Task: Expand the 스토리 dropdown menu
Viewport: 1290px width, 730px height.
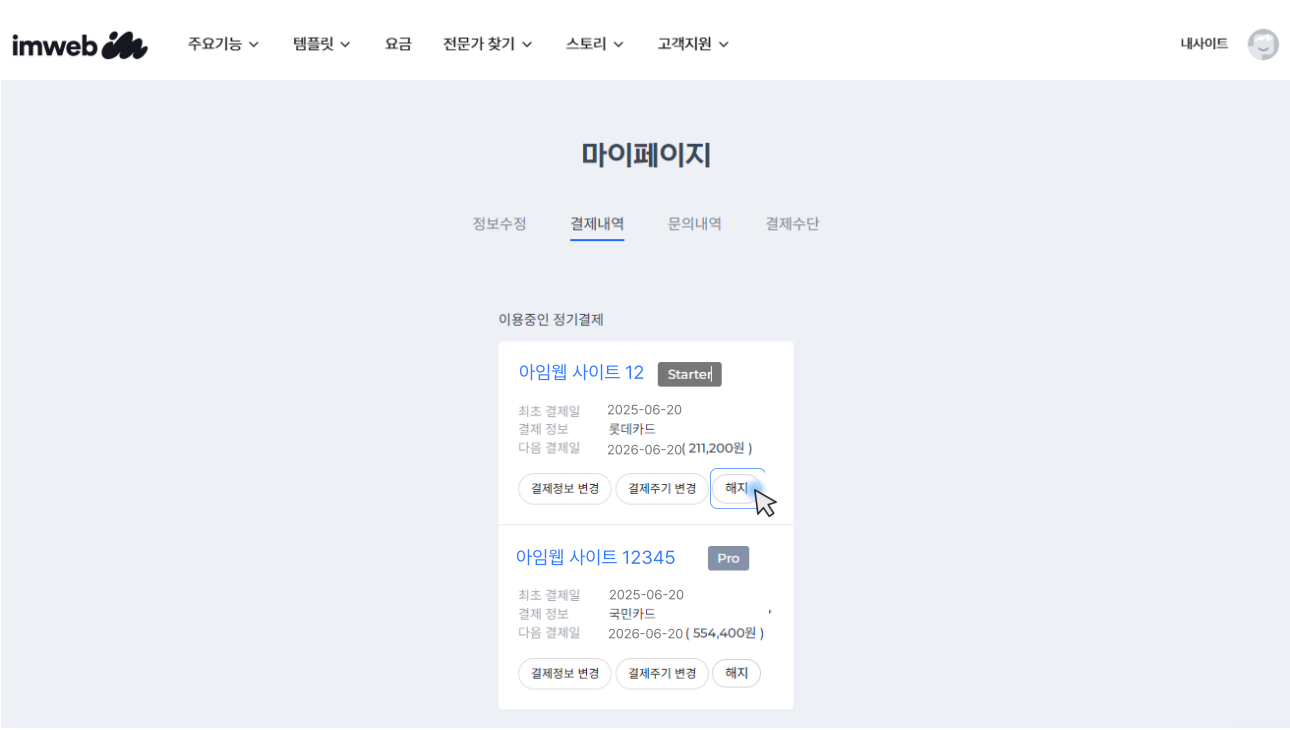Action: pyautogui.click(x=595, y=44)
